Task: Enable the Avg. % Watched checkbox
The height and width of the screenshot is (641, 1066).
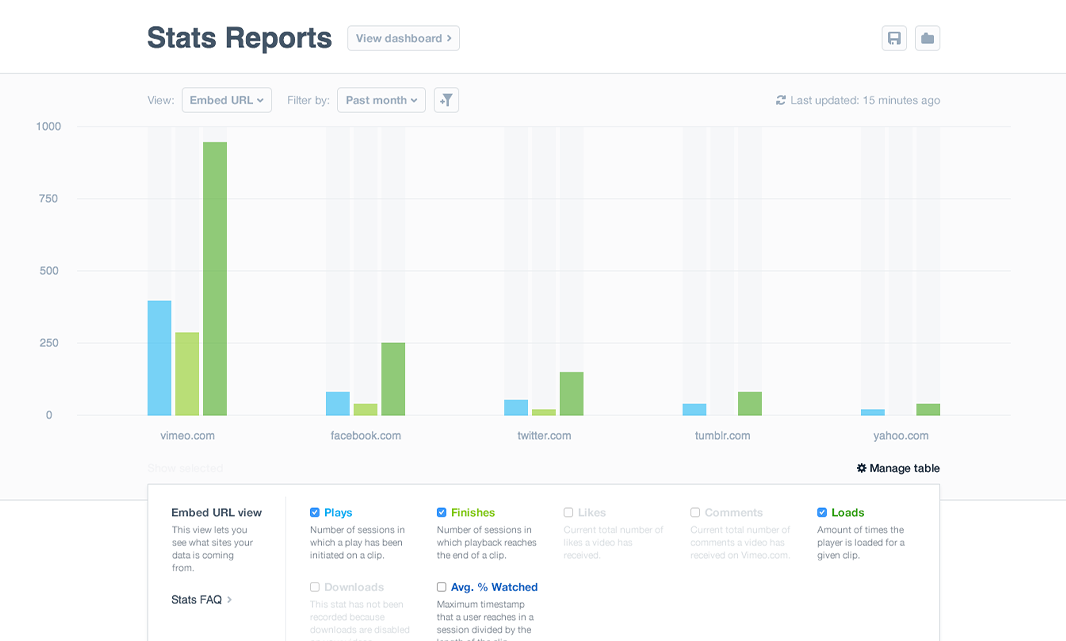Action: (x=442, y=587)
